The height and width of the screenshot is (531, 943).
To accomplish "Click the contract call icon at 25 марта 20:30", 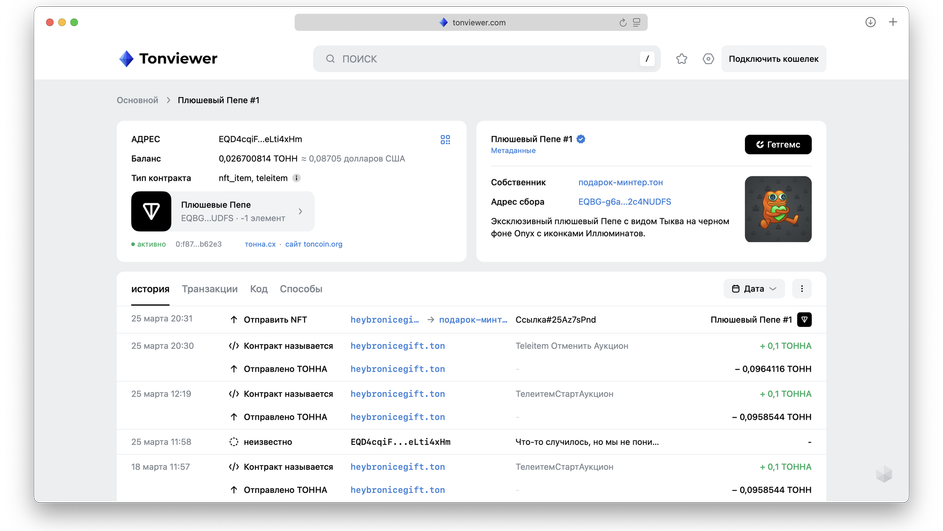I will 233,346.
